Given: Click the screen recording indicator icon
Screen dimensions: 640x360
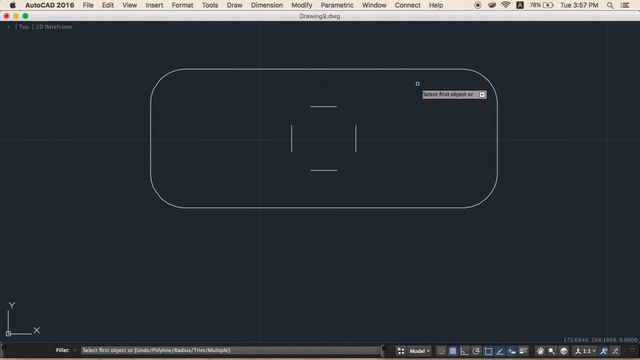Looking at the screenshot, I should (478, 5).
